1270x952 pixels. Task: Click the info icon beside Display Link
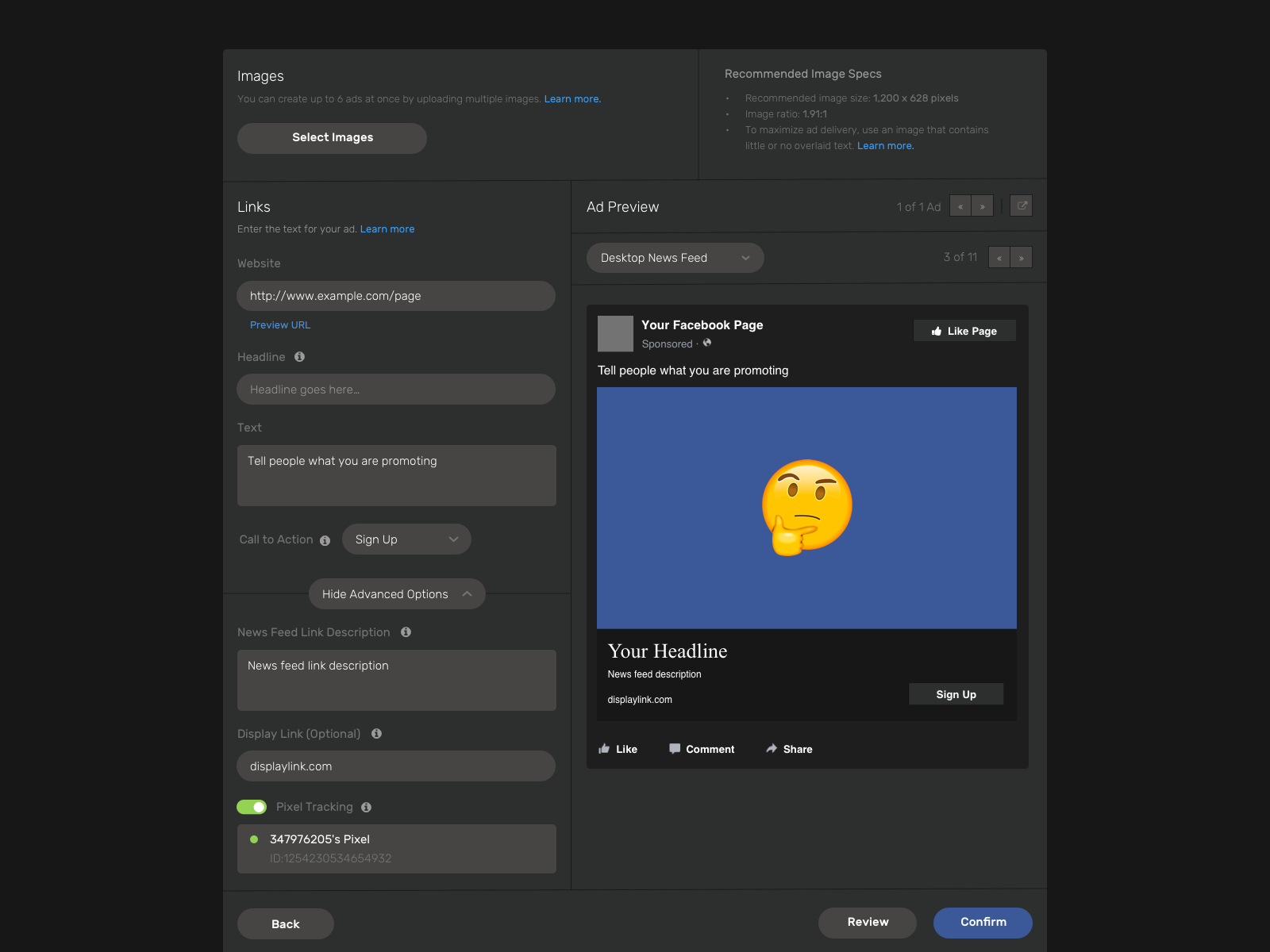(x=376, y=734)
